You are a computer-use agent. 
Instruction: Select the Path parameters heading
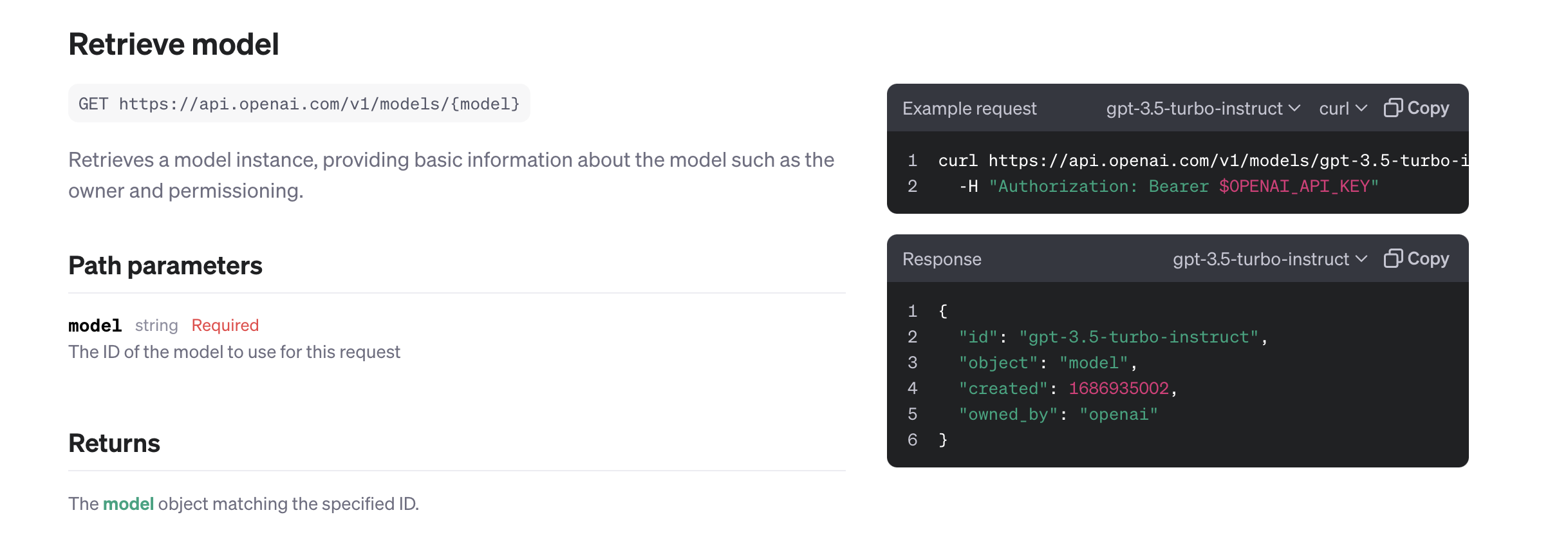[165, 265]
